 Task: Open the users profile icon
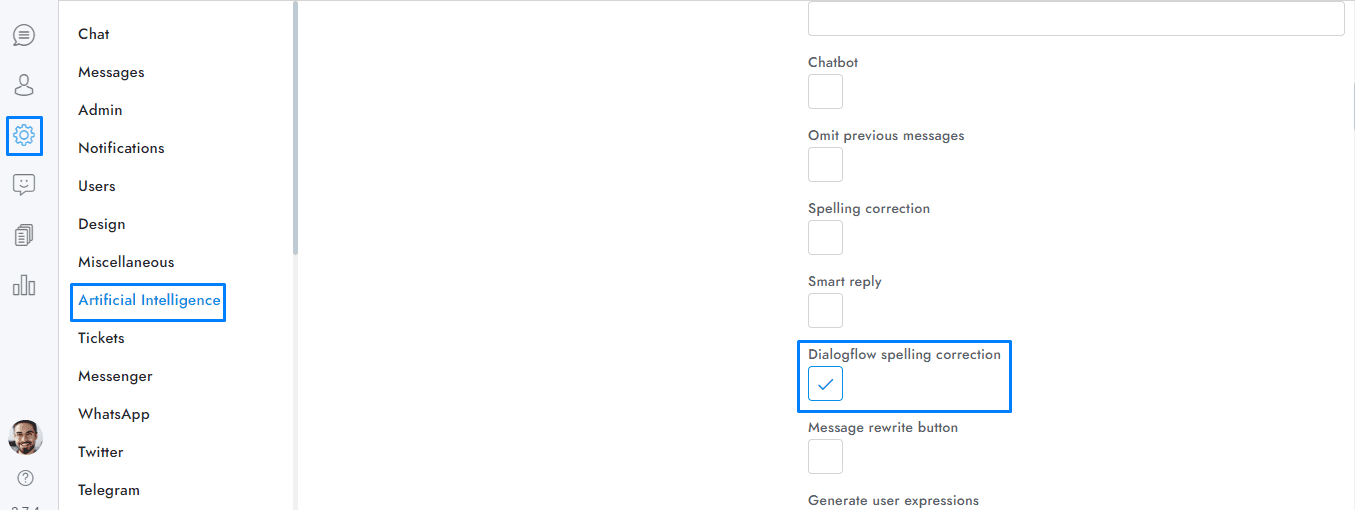coord(24,85)
